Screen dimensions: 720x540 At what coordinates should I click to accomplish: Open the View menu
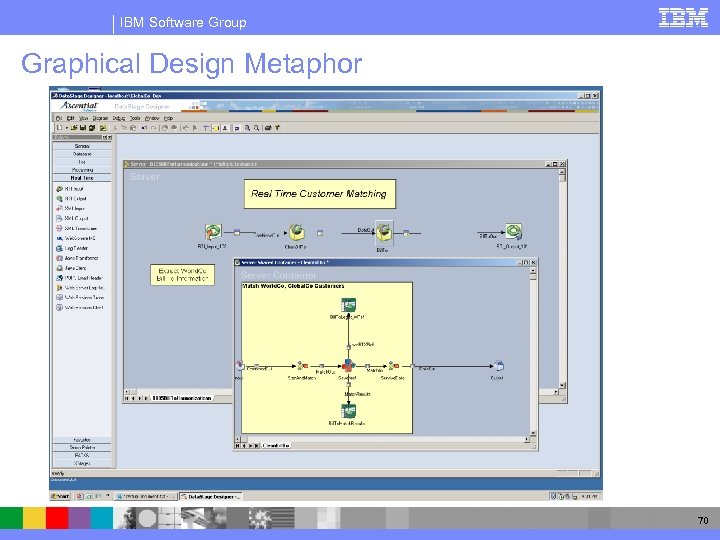click(x=83, y=118)
